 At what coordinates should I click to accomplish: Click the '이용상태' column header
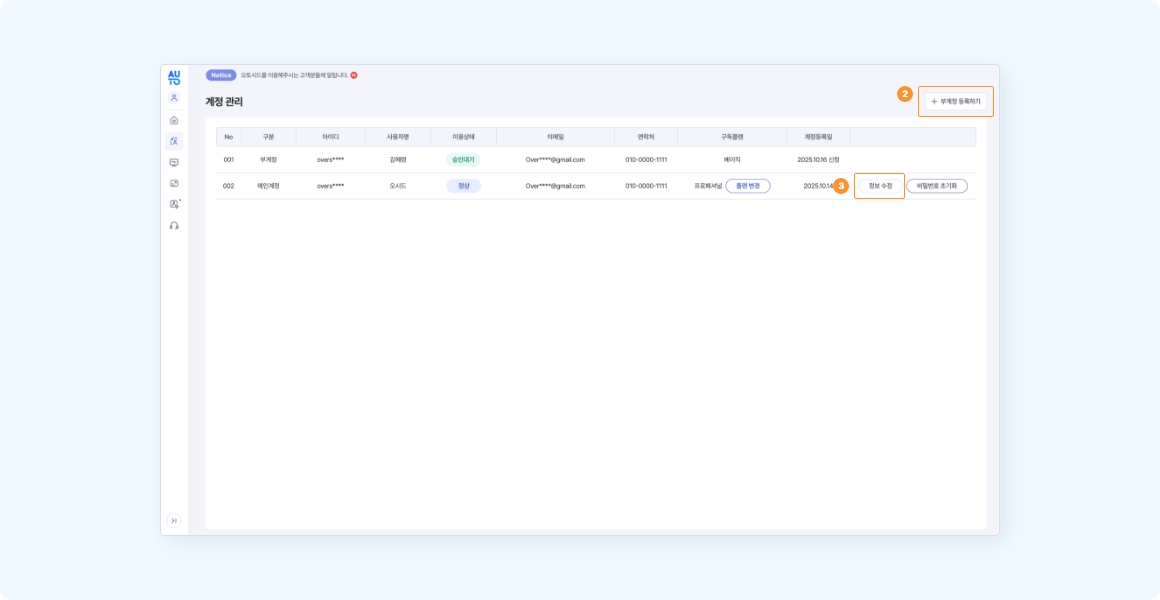[x=463, y=136]
